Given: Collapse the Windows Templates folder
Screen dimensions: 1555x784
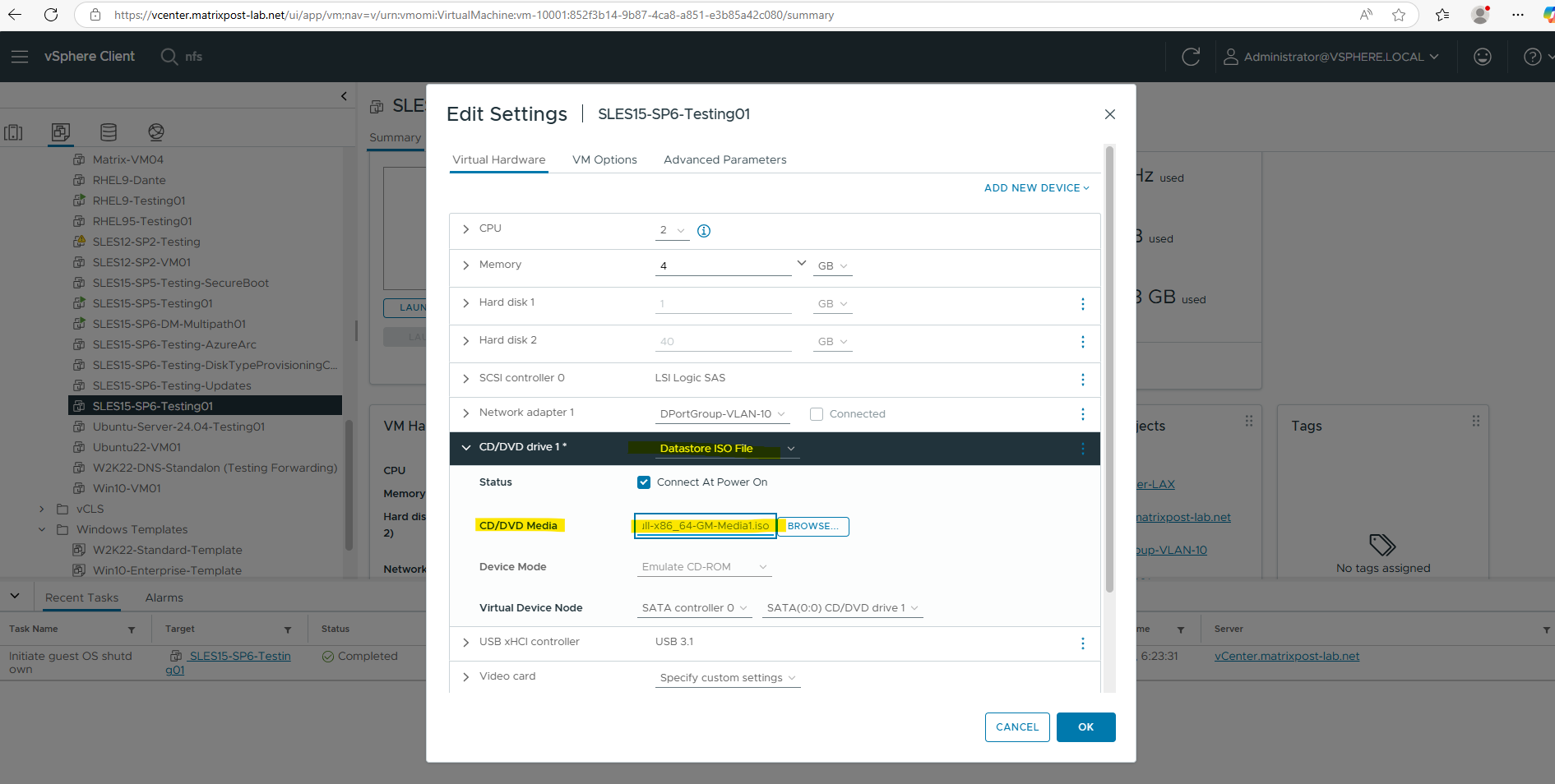Looking at the screenshot, I should click(x=42, y=530).
